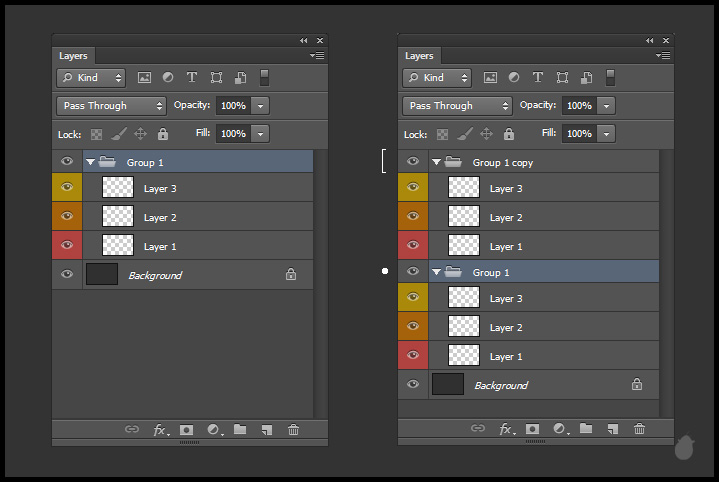Open the Kind filter dropdown in the left panel

(91, 77)
